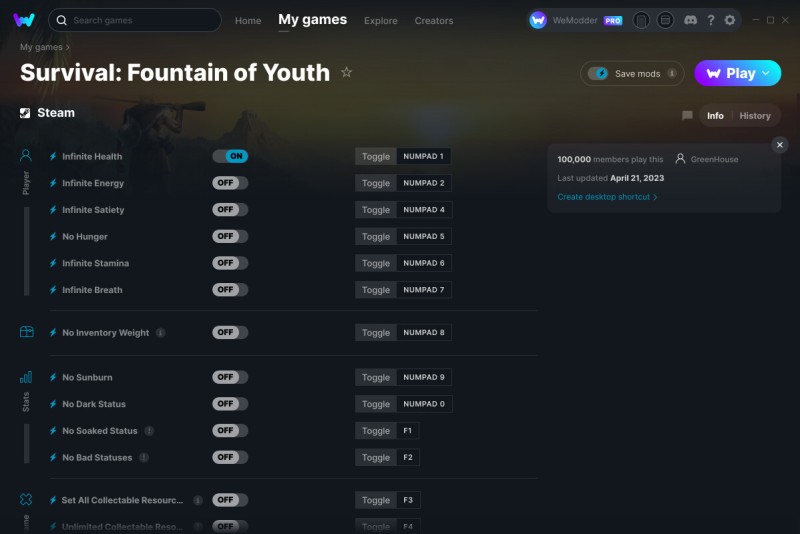Change the NUMPAD 1 hotkey for Infinite Health
Screen dimensions: 800x534
[424, 156]
